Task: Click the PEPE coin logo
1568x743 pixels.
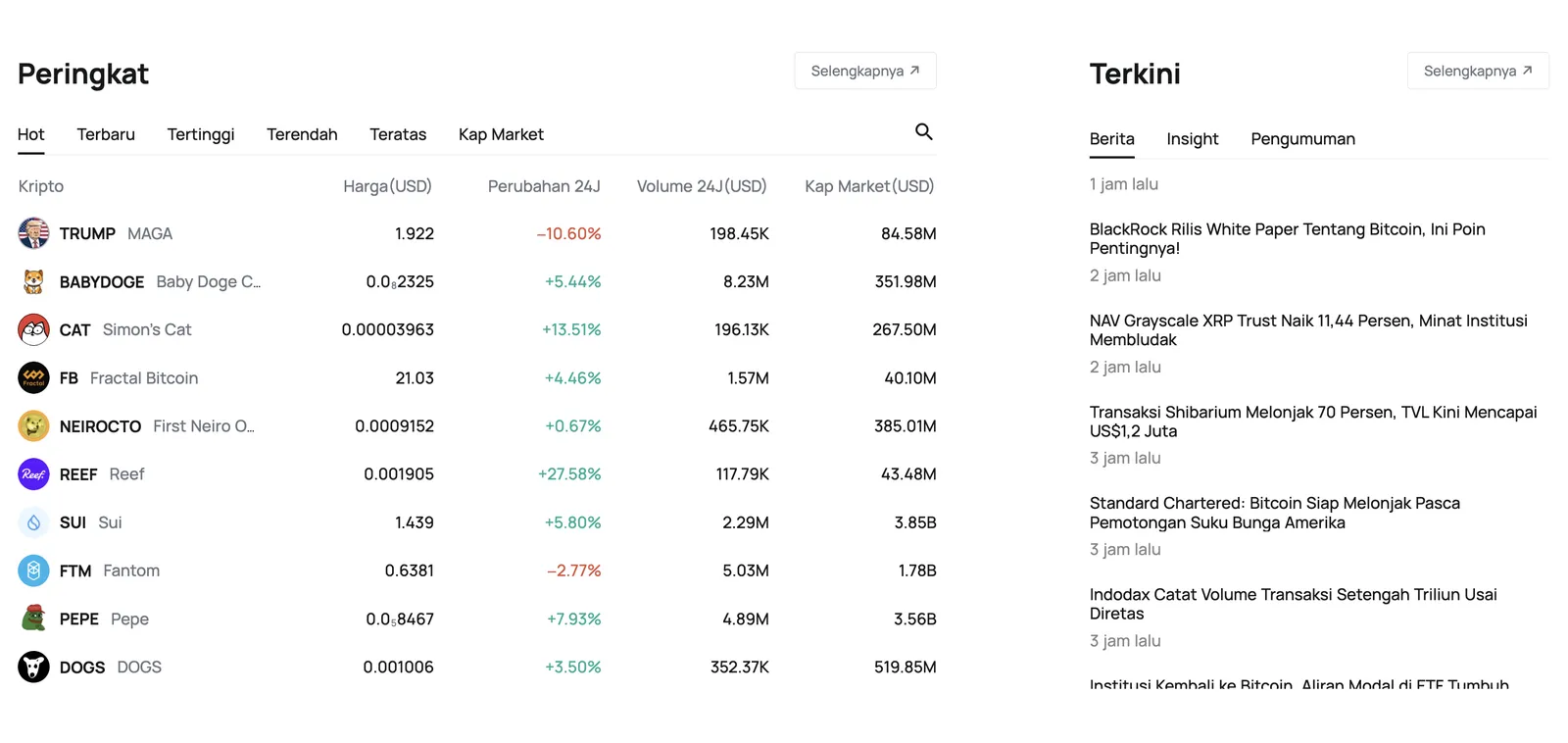Action: click(33, 619)
